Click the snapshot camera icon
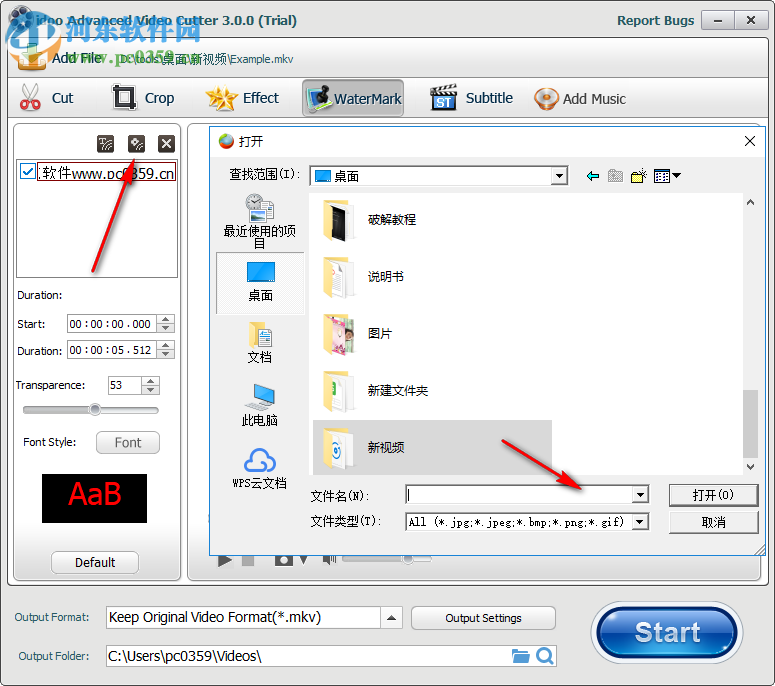This screenshot has height=686, width=775. [x=284, y=560]
